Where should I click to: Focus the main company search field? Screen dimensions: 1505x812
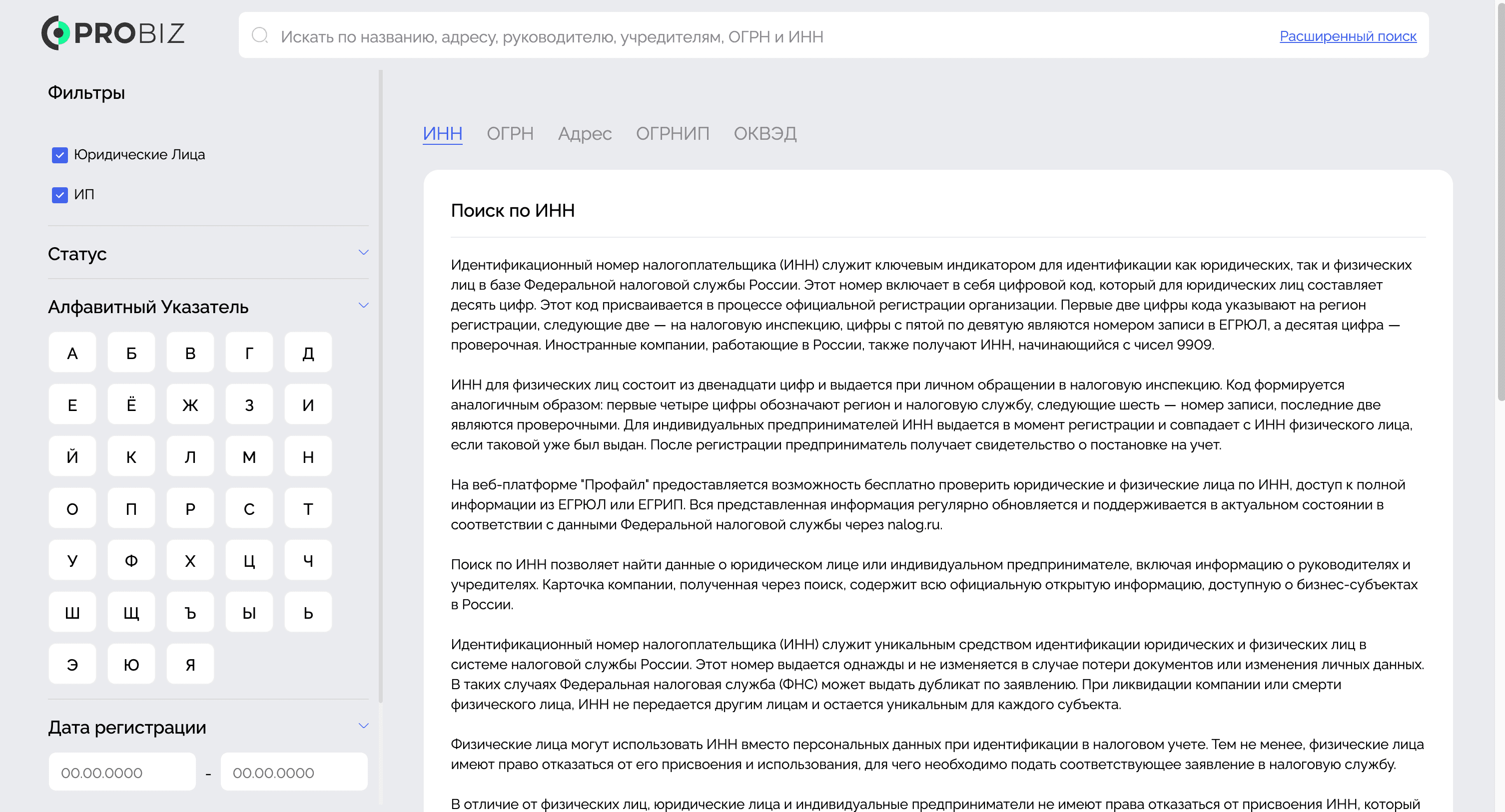[x=759, y=36]
